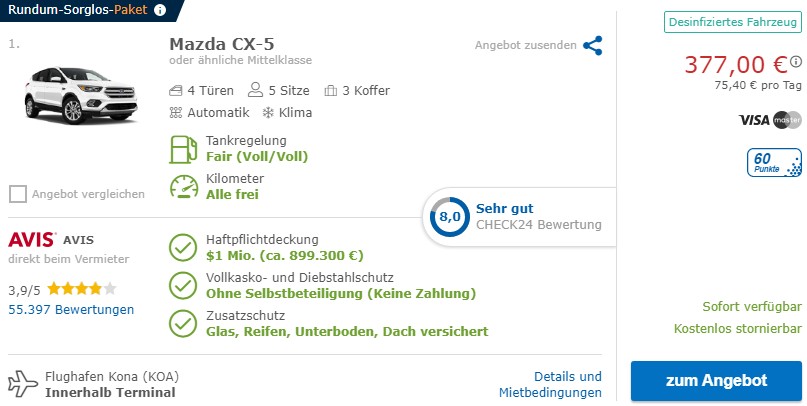The height and width of the screenshot is (406, 807).
Task: Click the Mazda CX-5 title
Action: (222, 44)
